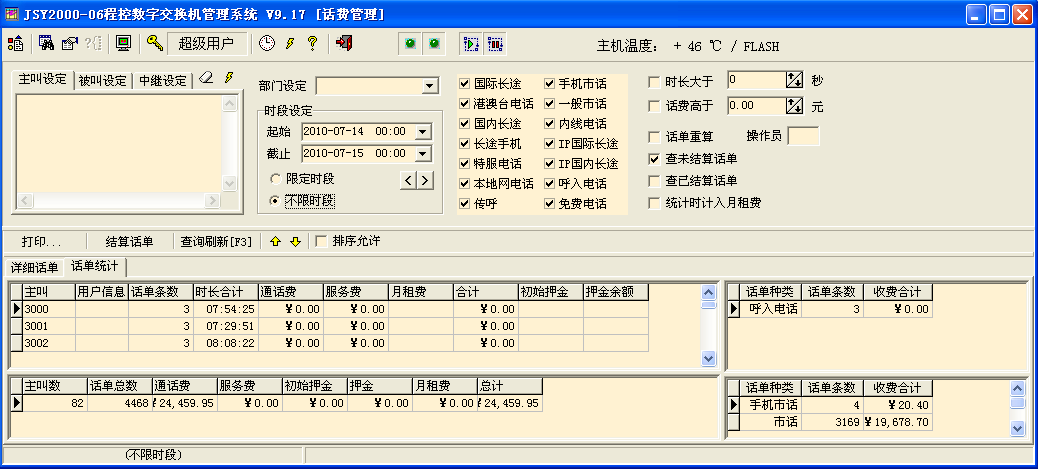Uncheck the 国际长途 checkbox
This screenshot has width=1038, height=469.
[x=465, y=84]
